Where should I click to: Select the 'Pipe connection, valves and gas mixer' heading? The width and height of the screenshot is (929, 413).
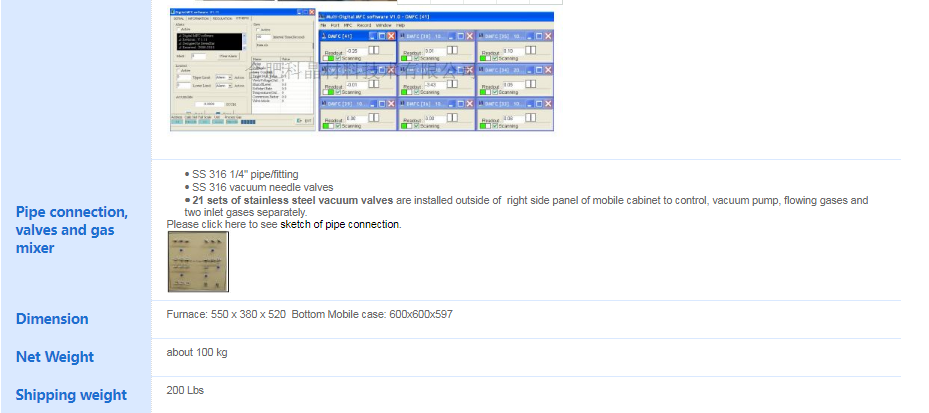coord(72,230)
